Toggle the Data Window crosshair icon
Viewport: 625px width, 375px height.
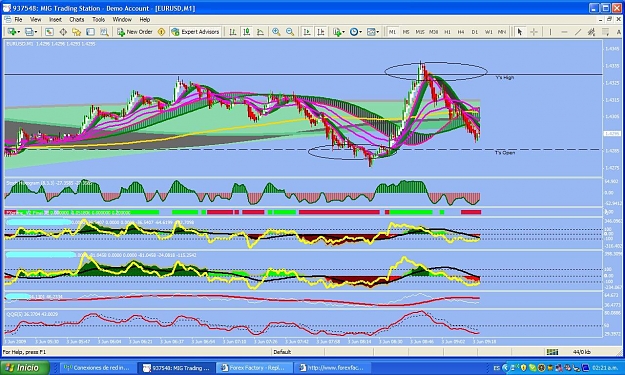coord(63,32)
